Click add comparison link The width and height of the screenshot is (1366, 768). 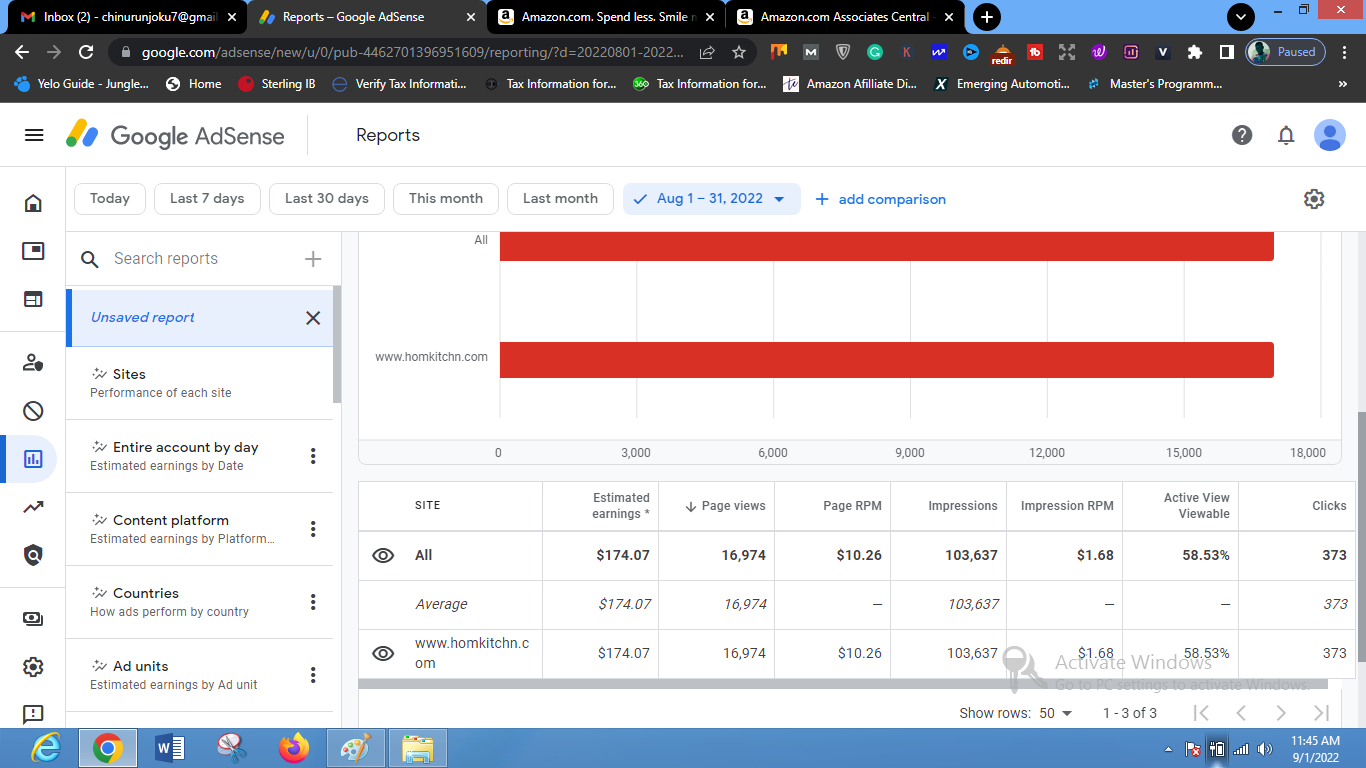point(880,199)
